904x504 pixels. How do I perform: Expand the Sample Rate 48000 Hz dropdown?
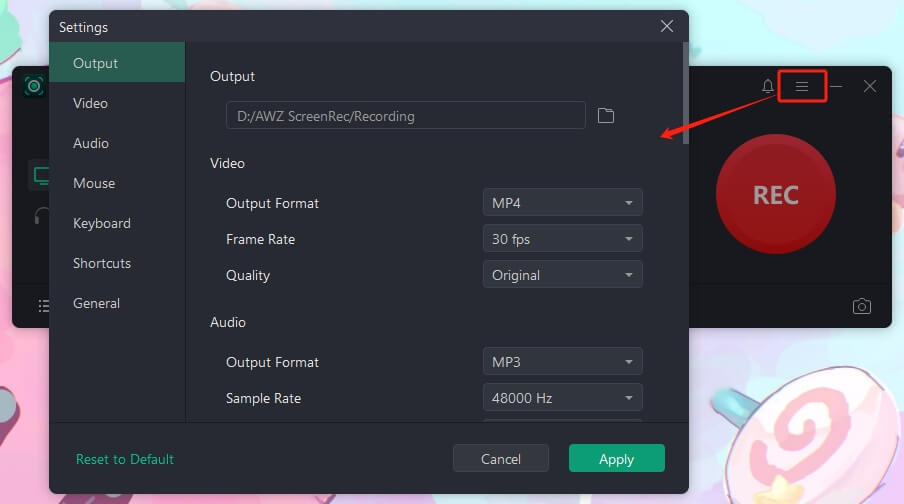coord(562,398)
